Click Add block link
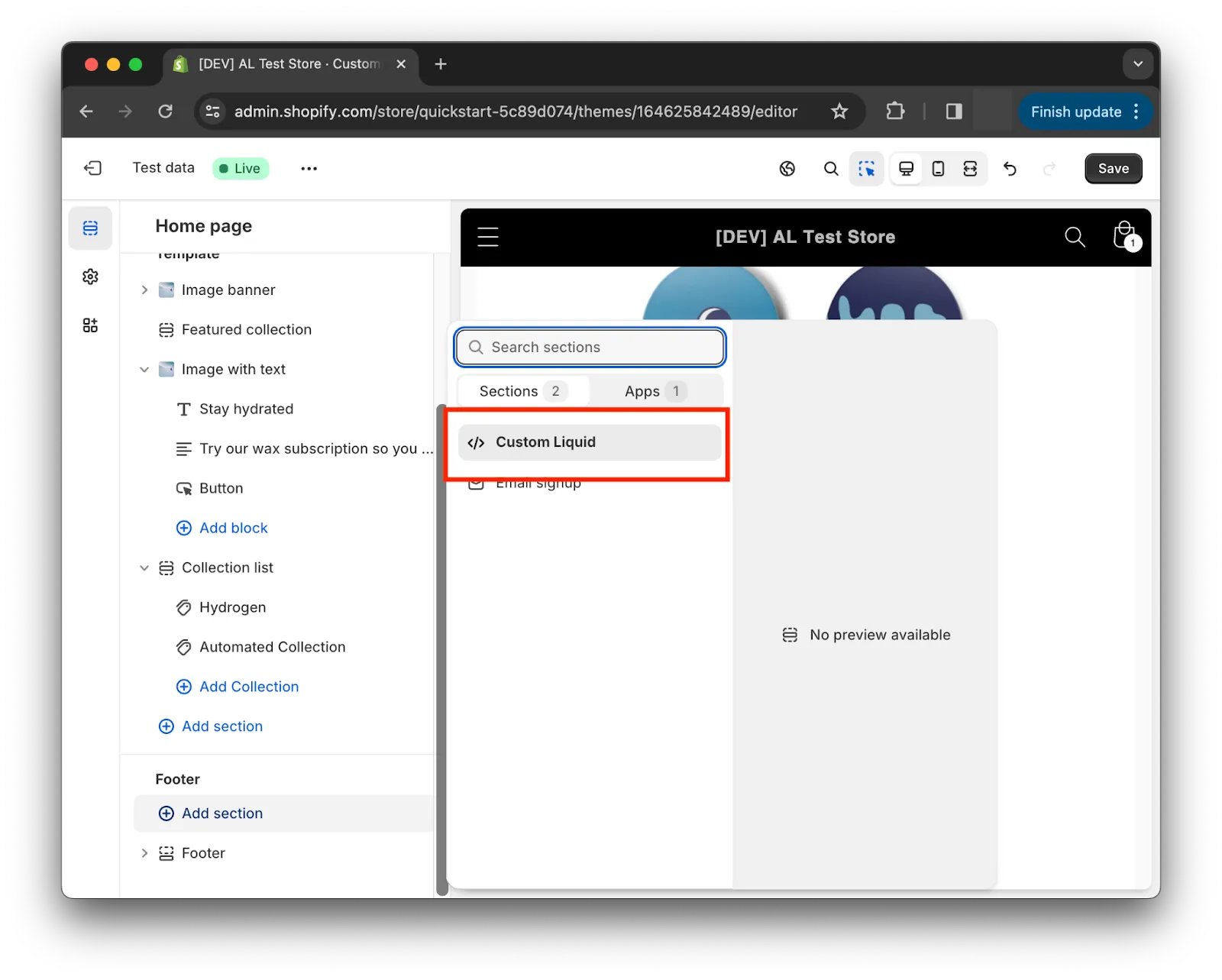 [x=222, y=528]
